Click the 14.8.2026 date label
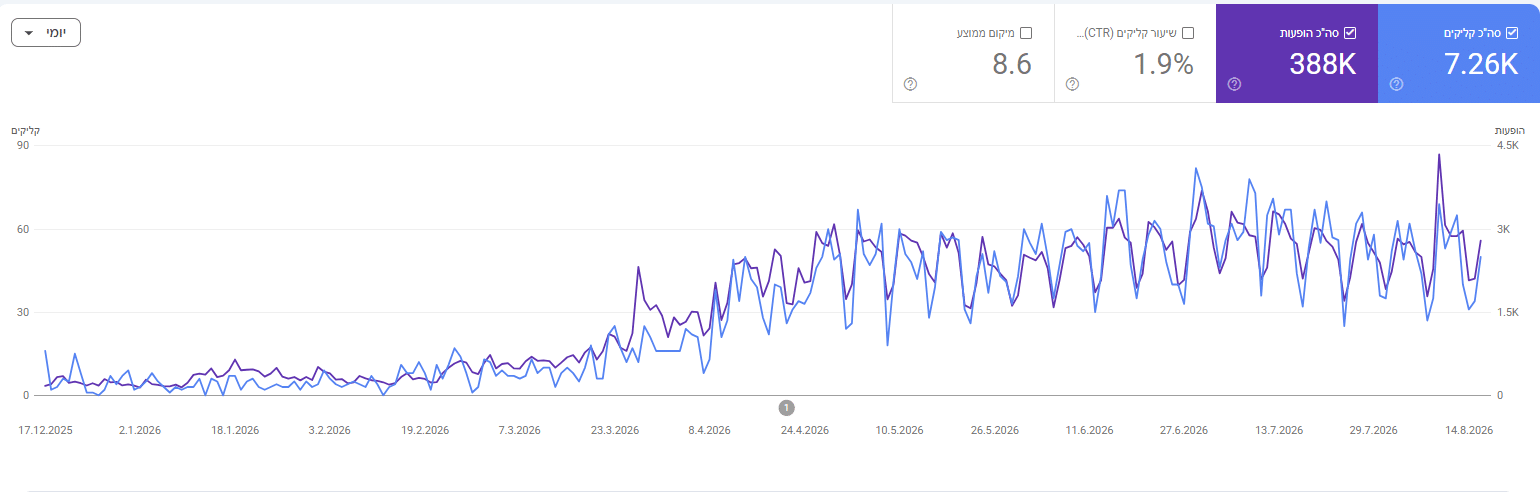This screenshot has width=1540, height=492. point(1468,430)
